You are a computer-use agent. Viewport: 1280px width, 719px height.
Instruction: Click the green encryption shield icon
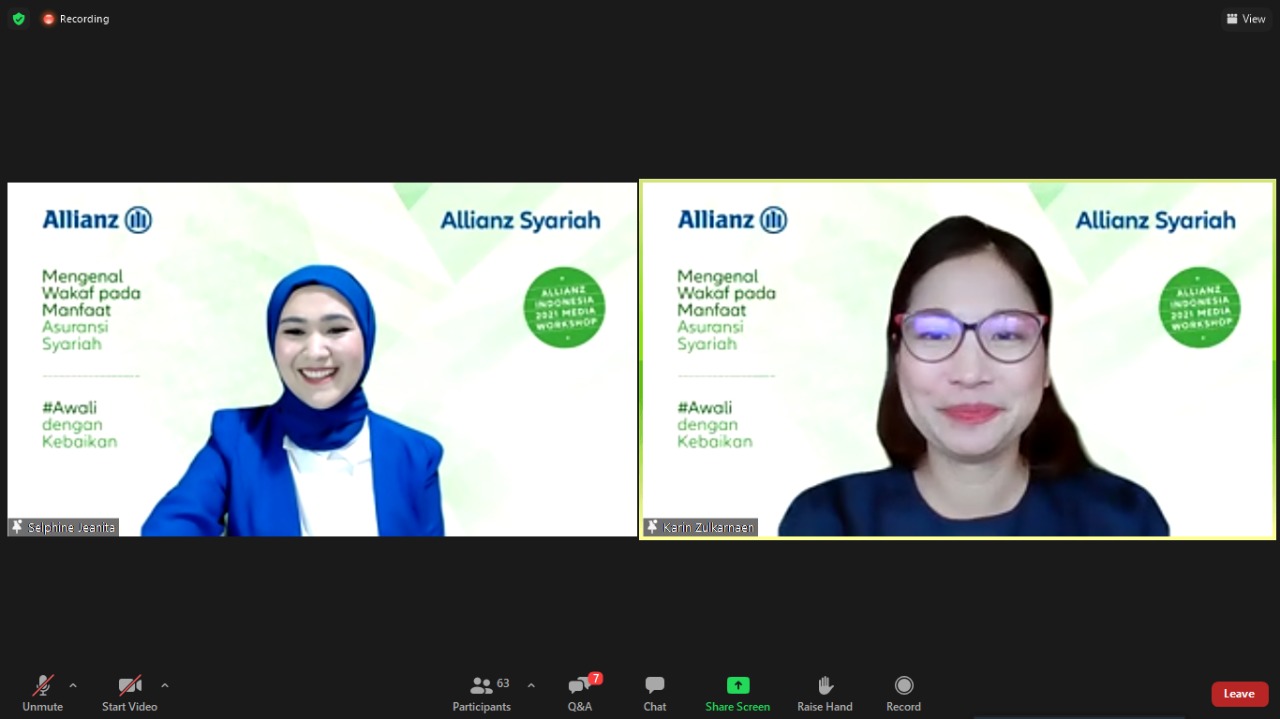(x=19, y=19)
